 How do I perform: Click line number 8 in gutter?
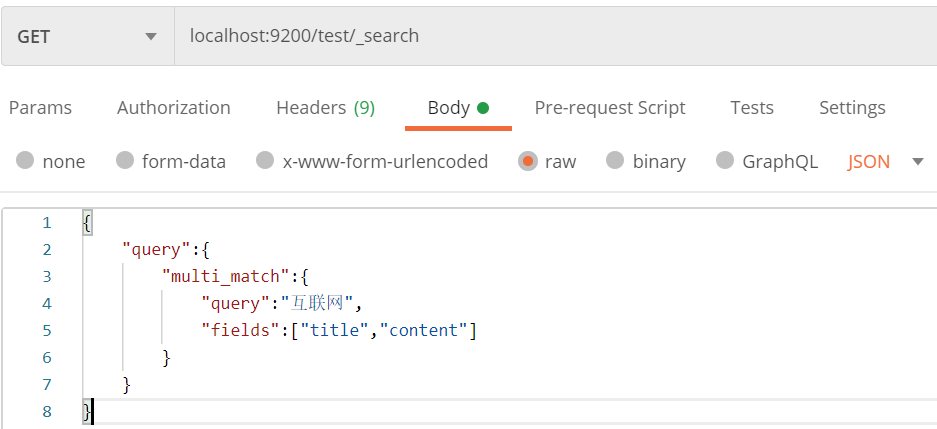point(46,411)
